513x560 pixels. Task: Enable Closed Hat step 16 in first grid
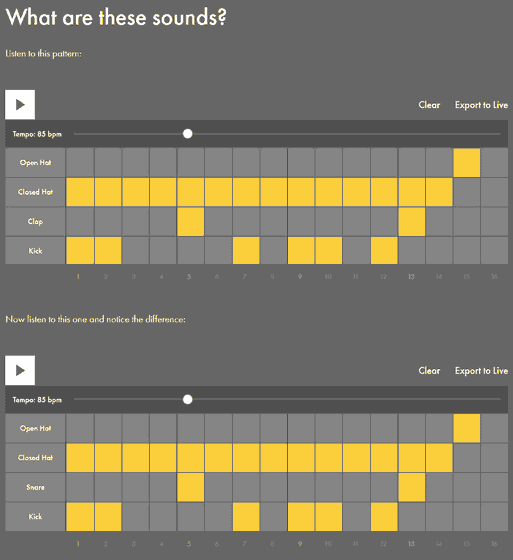(494, 192)
